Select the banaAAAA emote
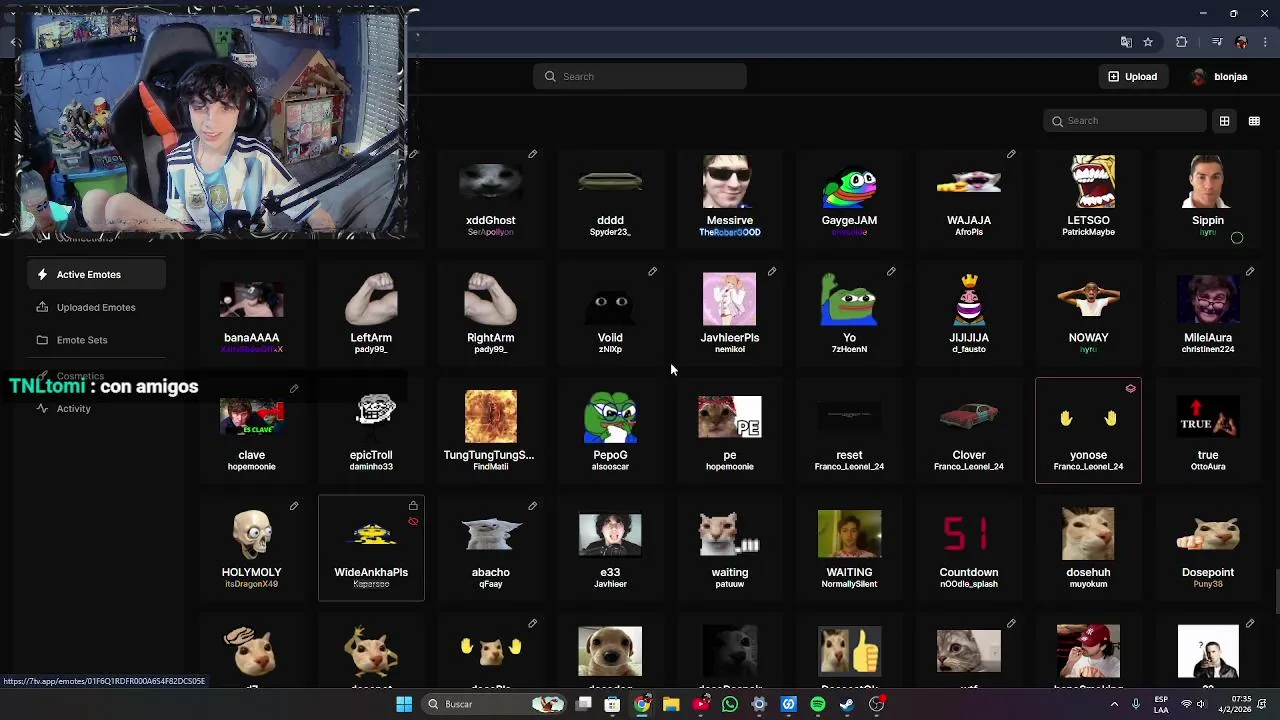Image resolution: width=1280 pixels, height=720 pixels. click(x=251, y=313)
